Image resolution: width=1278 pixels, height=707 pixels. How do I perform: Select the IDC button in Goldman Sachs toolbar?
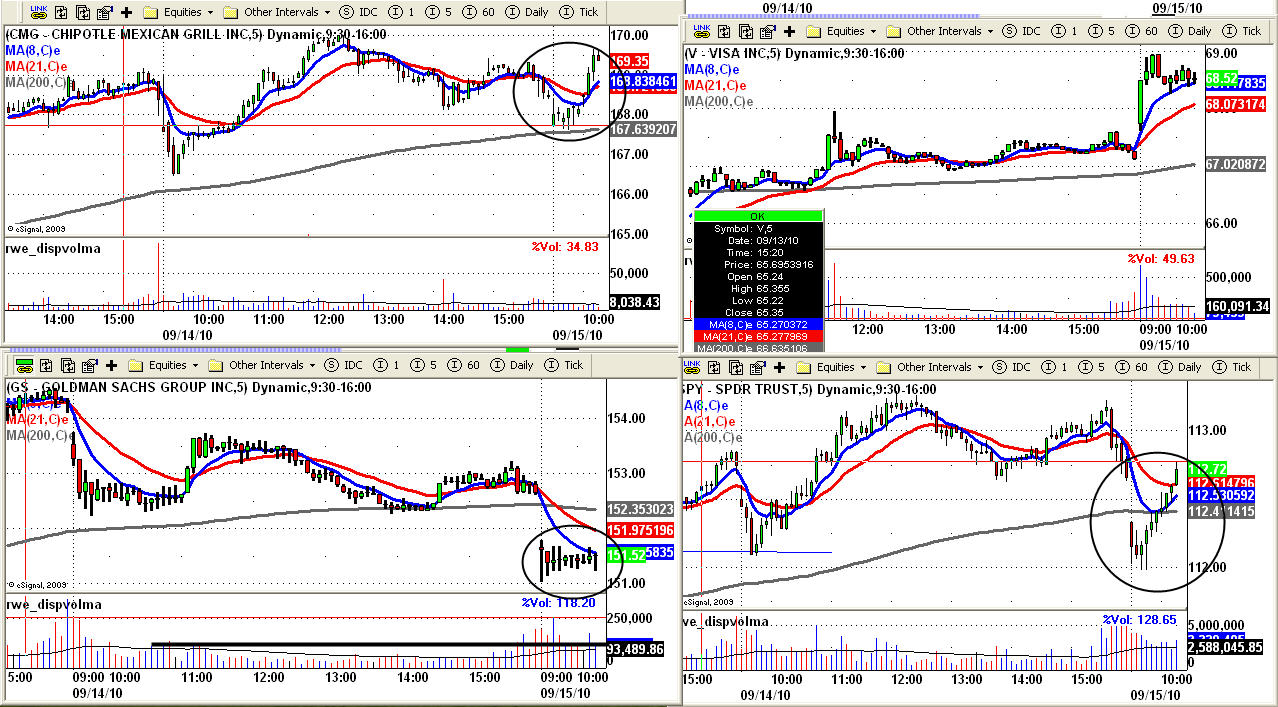click(345, 365)
